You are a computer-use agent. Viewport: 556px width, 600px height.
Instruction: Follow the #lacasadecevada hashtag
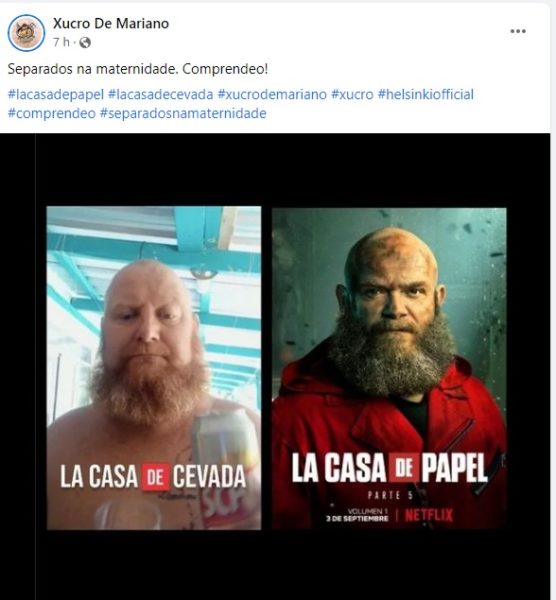(161, 95)
